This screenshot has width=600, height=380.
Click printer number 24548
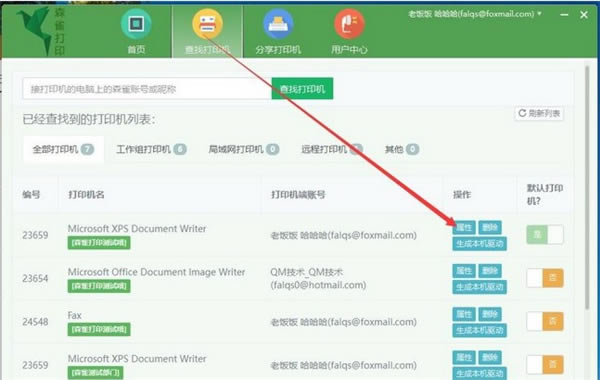pos(35,321)
